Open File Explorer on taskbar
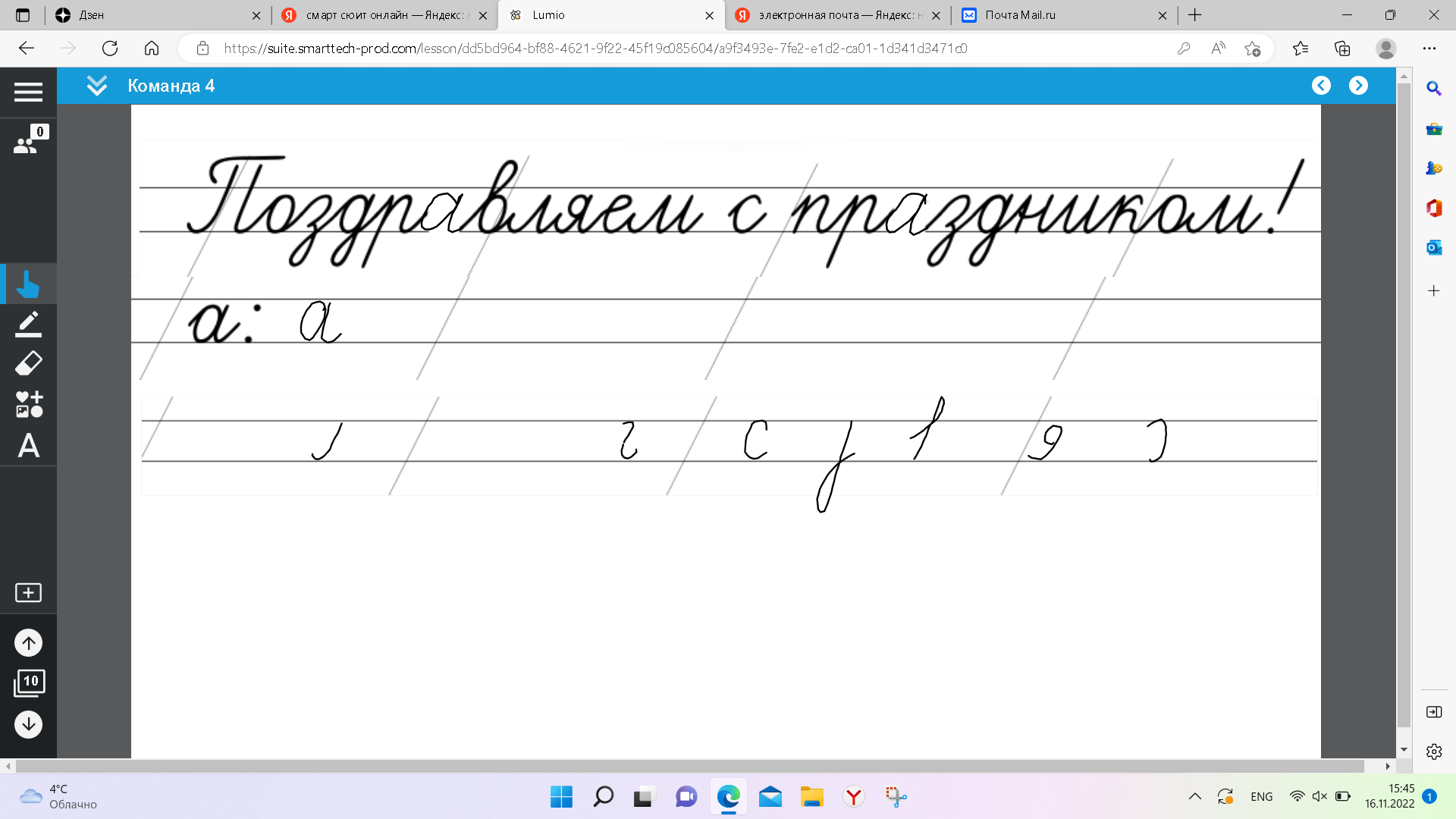 pos(811,796)
